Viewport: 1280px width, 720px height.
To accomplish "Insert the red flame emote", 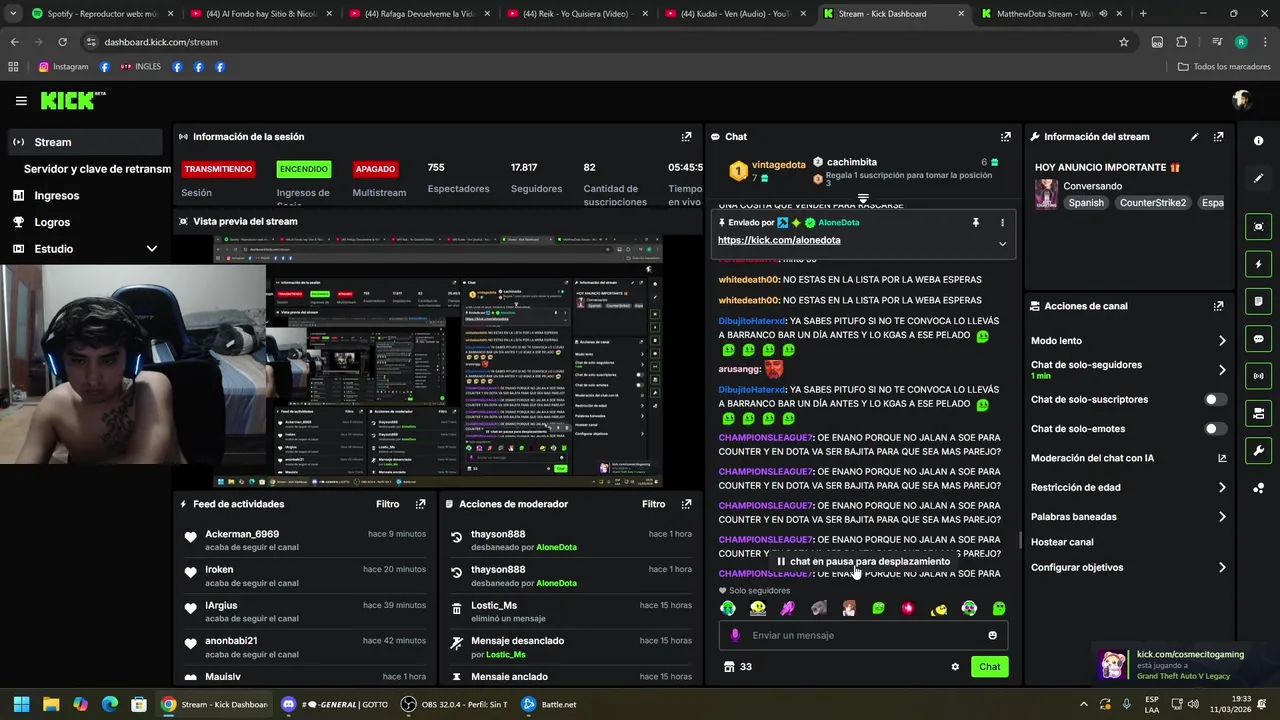I will click(x=908, y=608).
